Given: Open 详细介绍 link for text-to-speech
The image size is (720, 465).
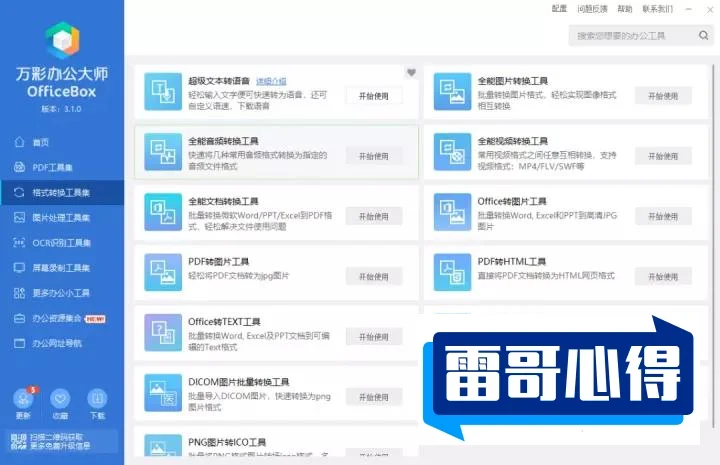Looking at the screenshot, I should (271, 81).
